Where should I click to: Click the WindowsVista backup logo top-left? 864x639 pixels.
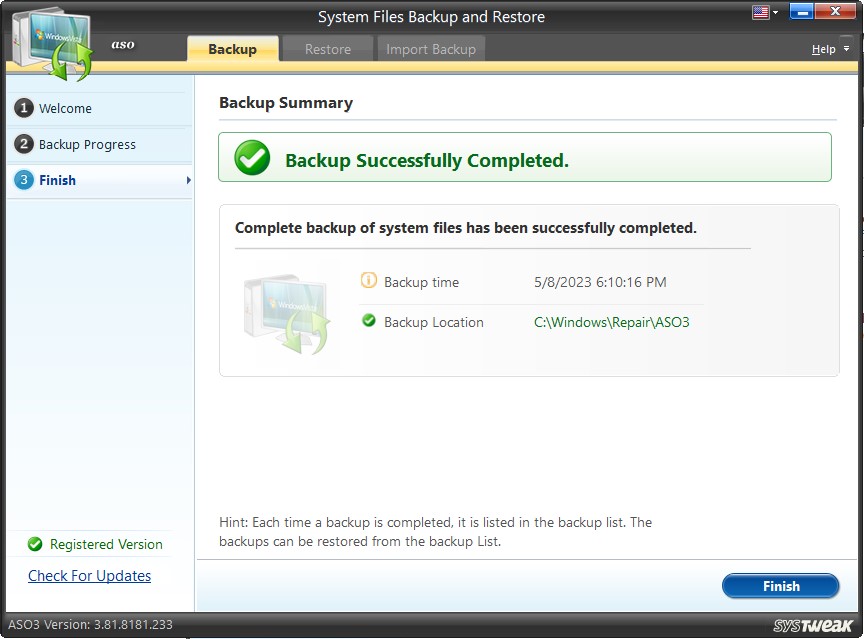tap(50, 38)
